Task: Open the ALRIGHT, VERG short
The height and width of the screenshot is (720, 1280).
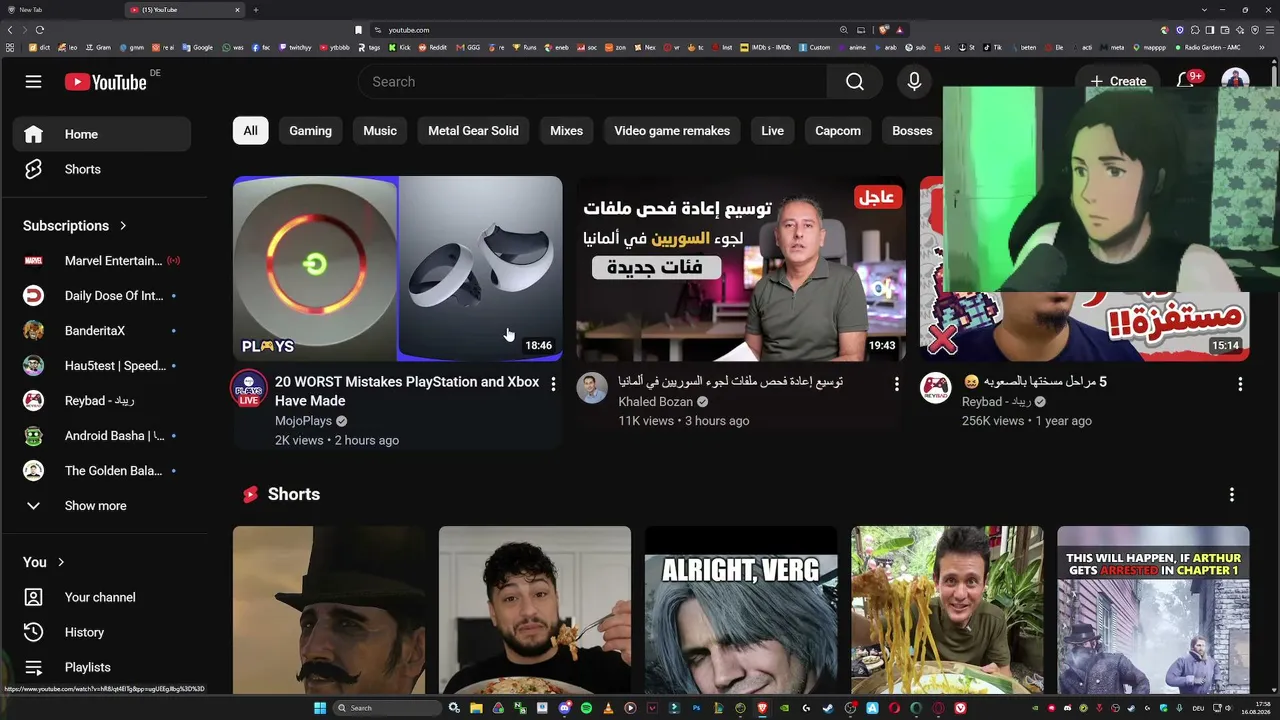Action: coord(741,610)
